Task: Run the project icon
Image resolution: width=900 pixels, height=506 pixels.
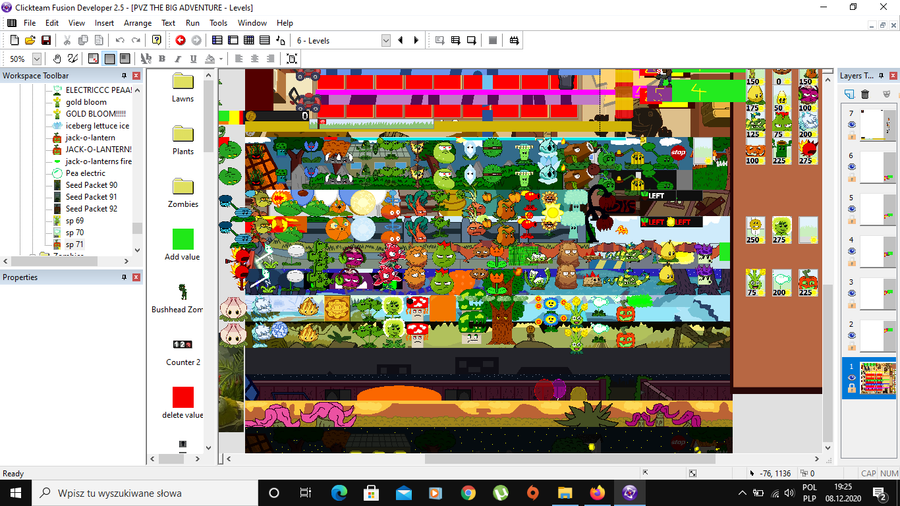Action: pyautogui.click(x=440, y=40)
